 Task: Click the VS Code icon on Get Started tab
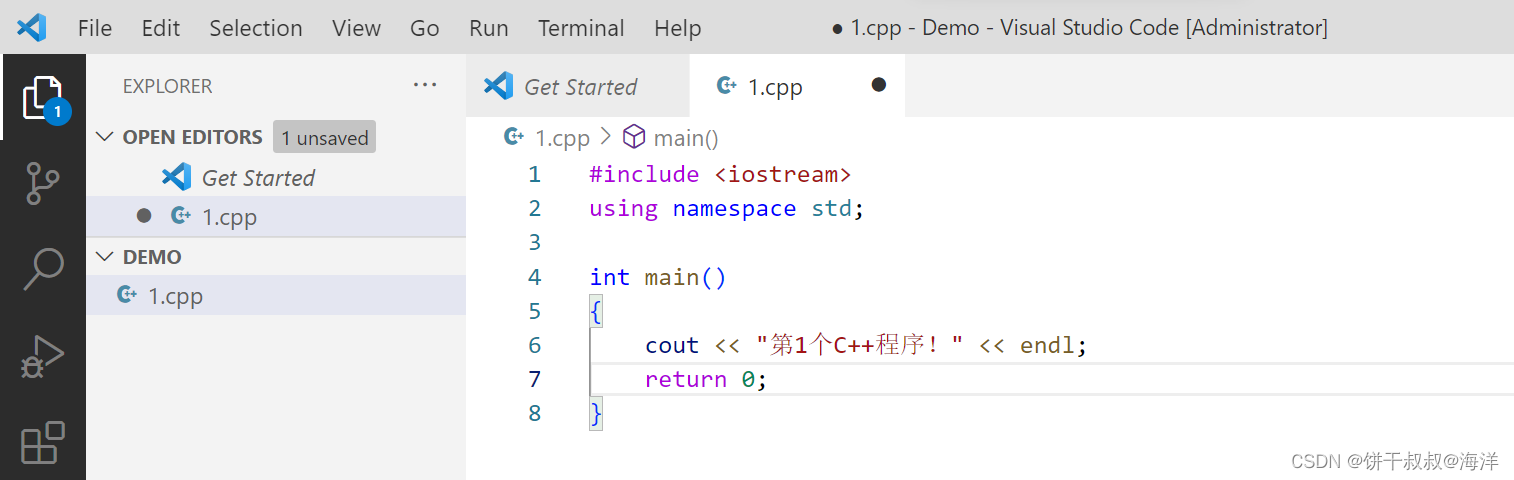(x=498, y=86)
